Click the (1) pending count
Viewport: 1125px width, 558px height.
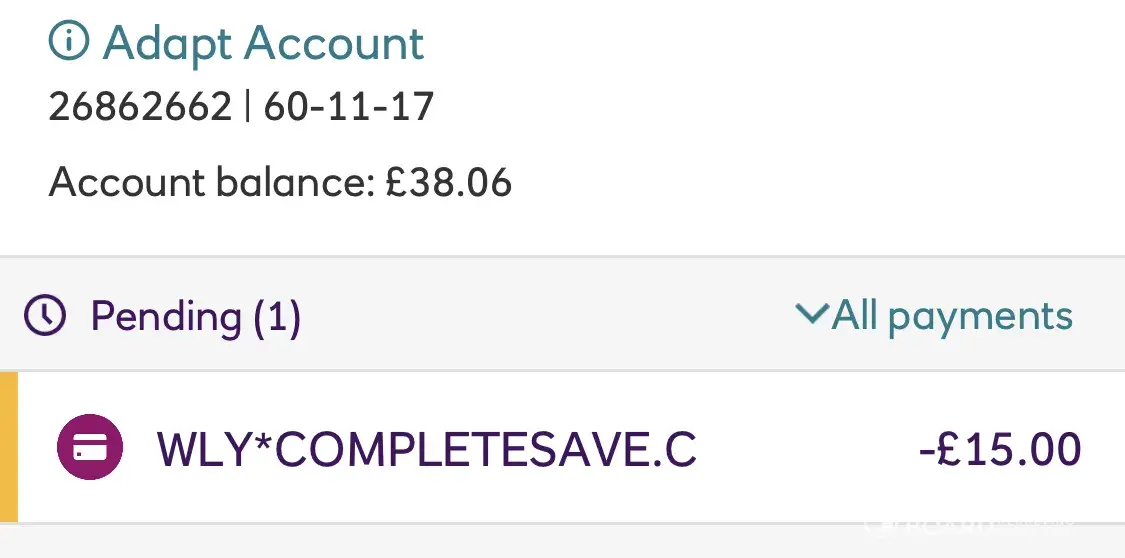pos(276,316)
